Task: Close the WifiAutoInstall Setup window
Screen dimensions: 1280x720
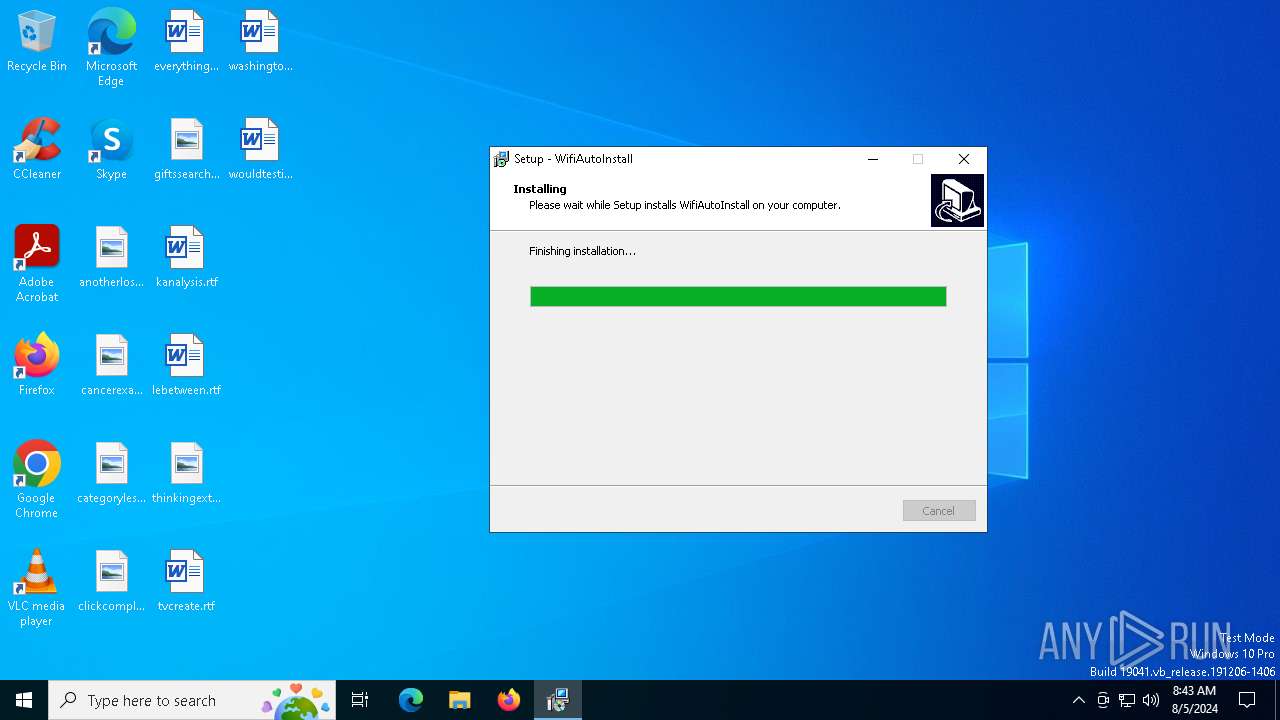Action: click(x=964, y=159)
